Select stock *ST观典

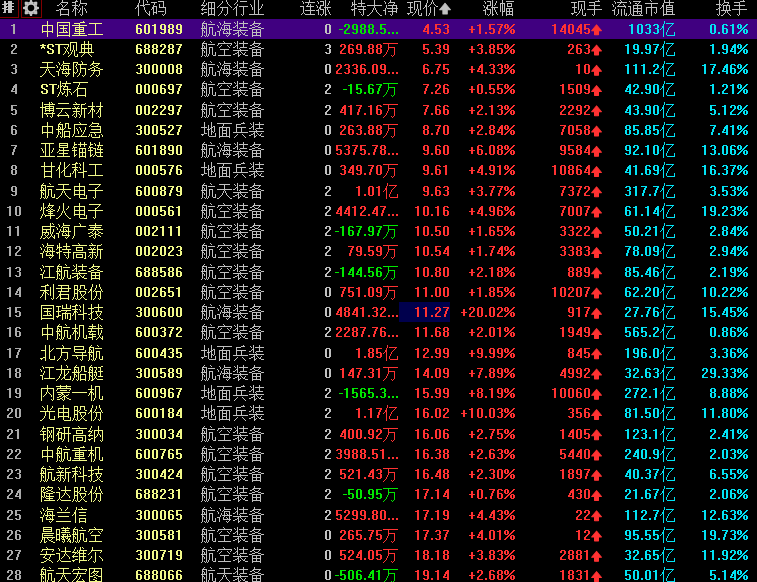(x=67, y=49)
